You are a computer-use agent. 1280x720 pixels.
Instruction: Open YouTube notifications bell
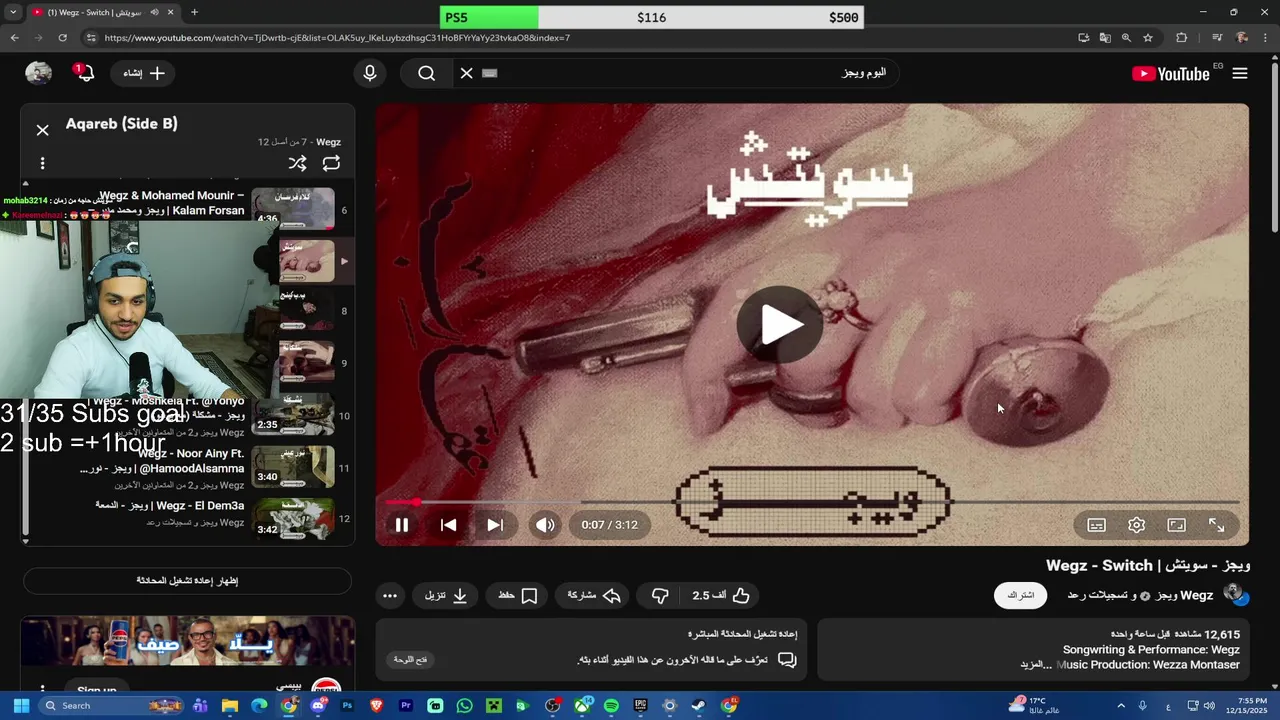(84, 72)
